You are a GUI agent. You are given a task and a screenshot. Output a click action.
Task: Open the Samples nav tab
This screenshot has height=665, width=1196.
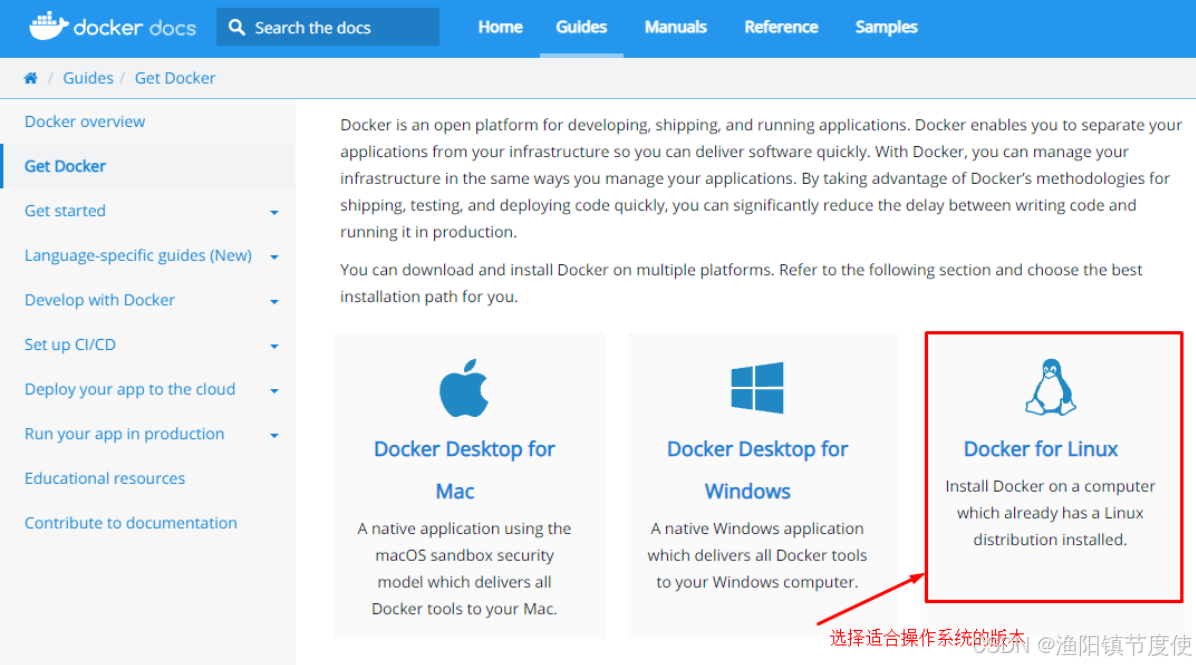[886, 27]
